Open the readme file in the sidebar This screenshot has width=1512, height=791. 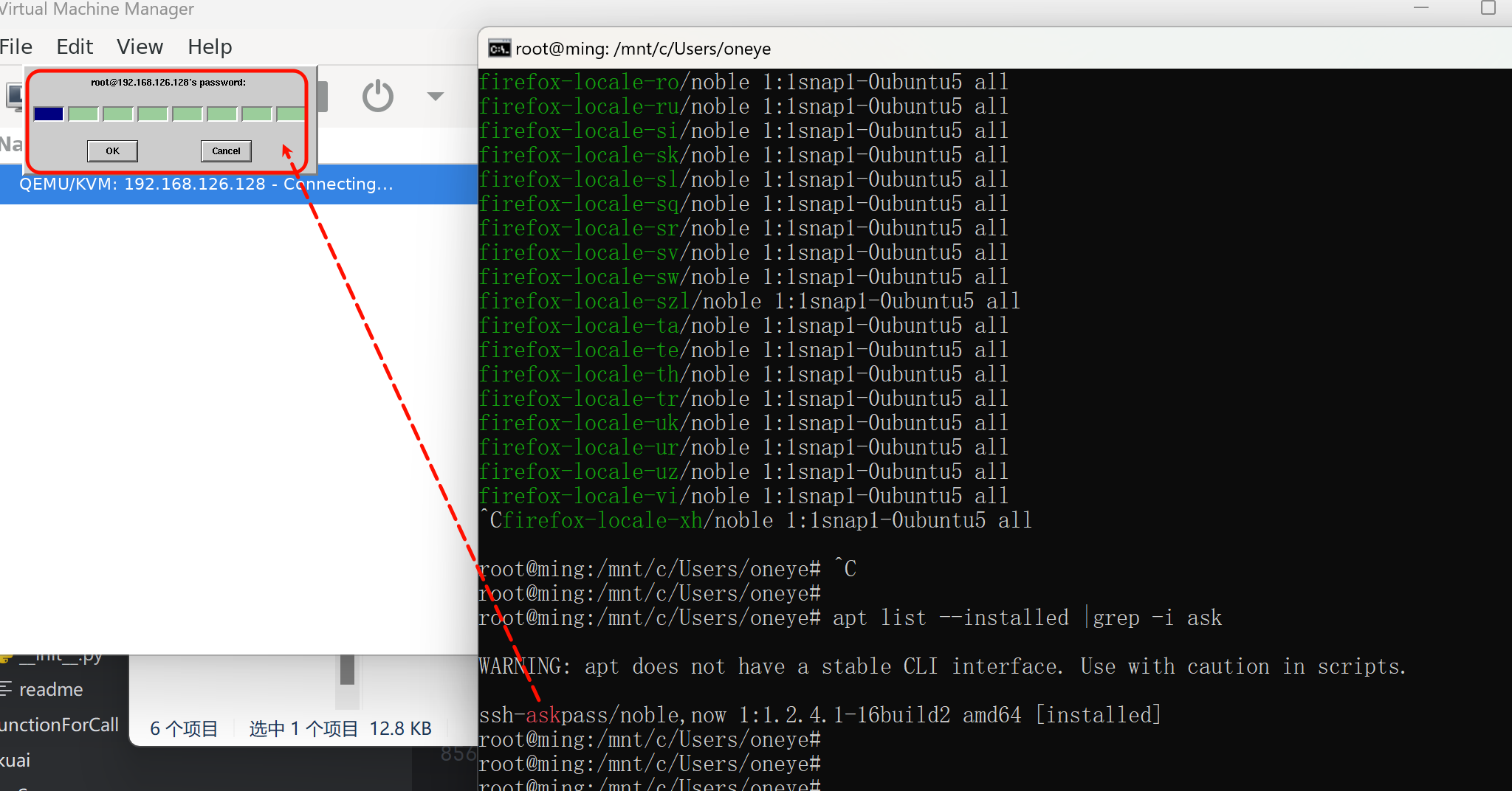coord(50,689)
